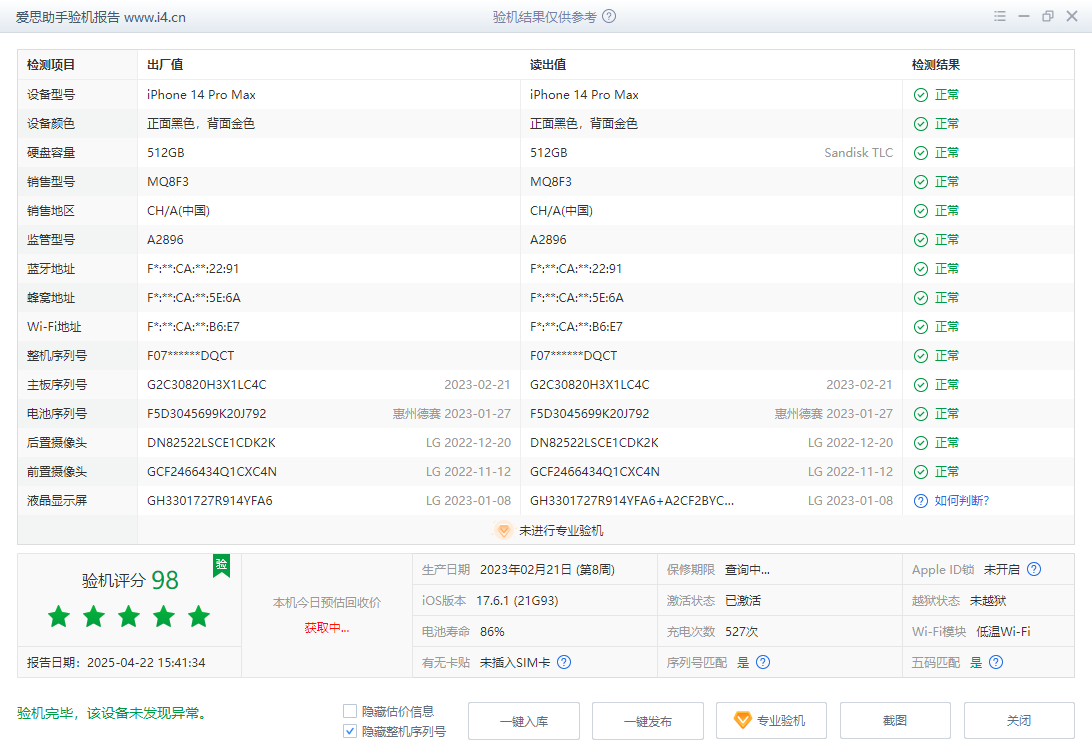Click the fifth green rating star

tap(198, 616)
